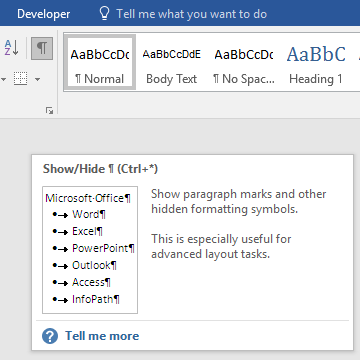Apply the Normal style
This screenshot has width=360, height=360.
100,62
